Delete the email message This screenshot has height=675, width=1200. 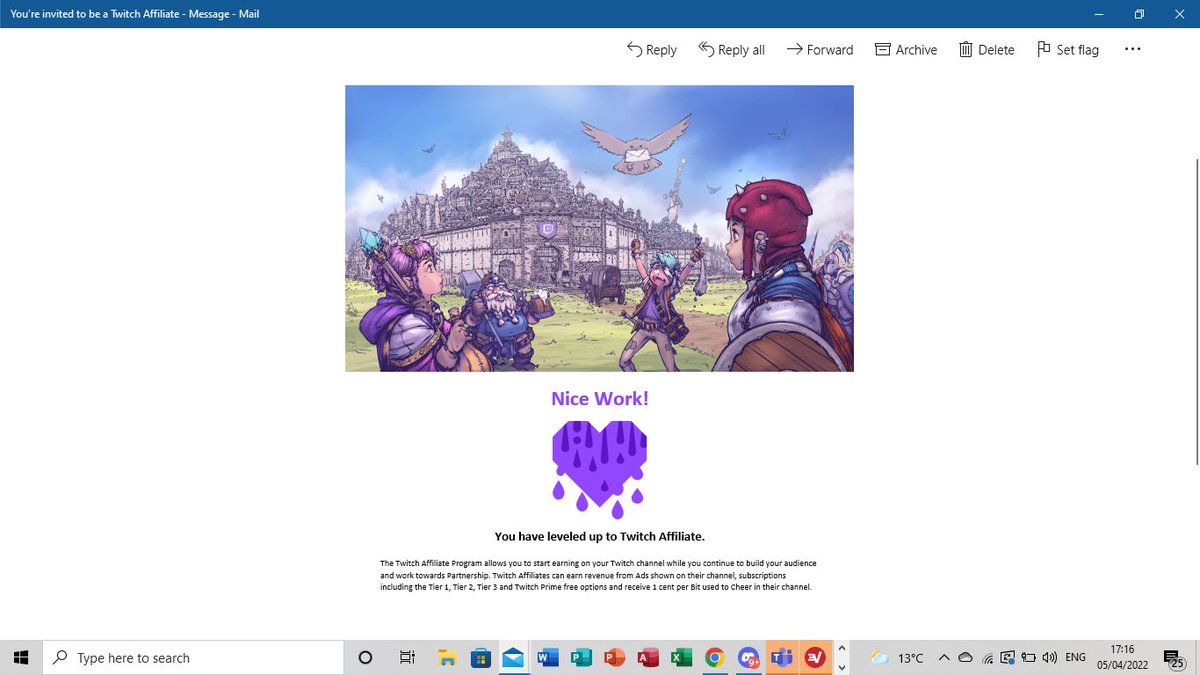[986, 49]
